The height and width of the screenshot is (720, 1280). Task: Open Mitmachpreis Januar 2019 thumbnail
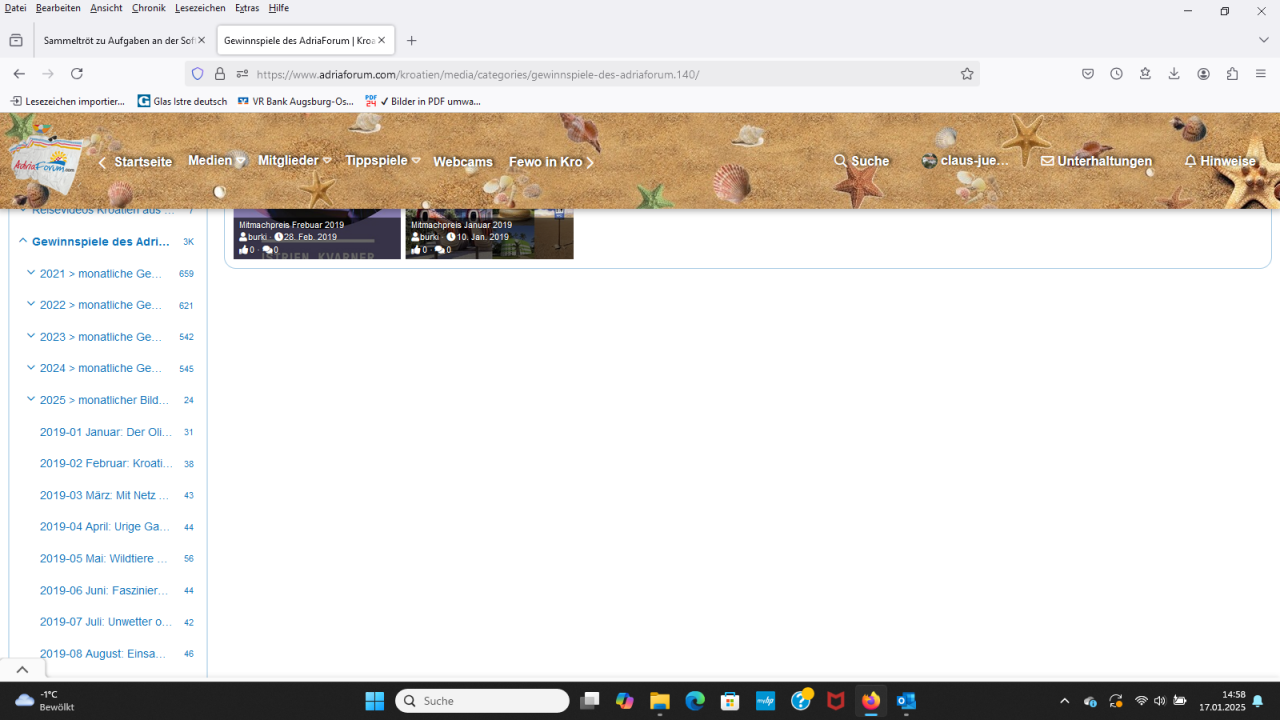(489, 234)
